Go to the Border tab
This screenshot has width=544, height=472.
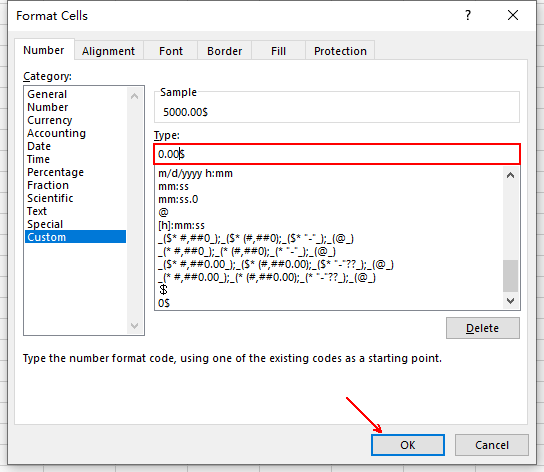(x=224, y=51)
